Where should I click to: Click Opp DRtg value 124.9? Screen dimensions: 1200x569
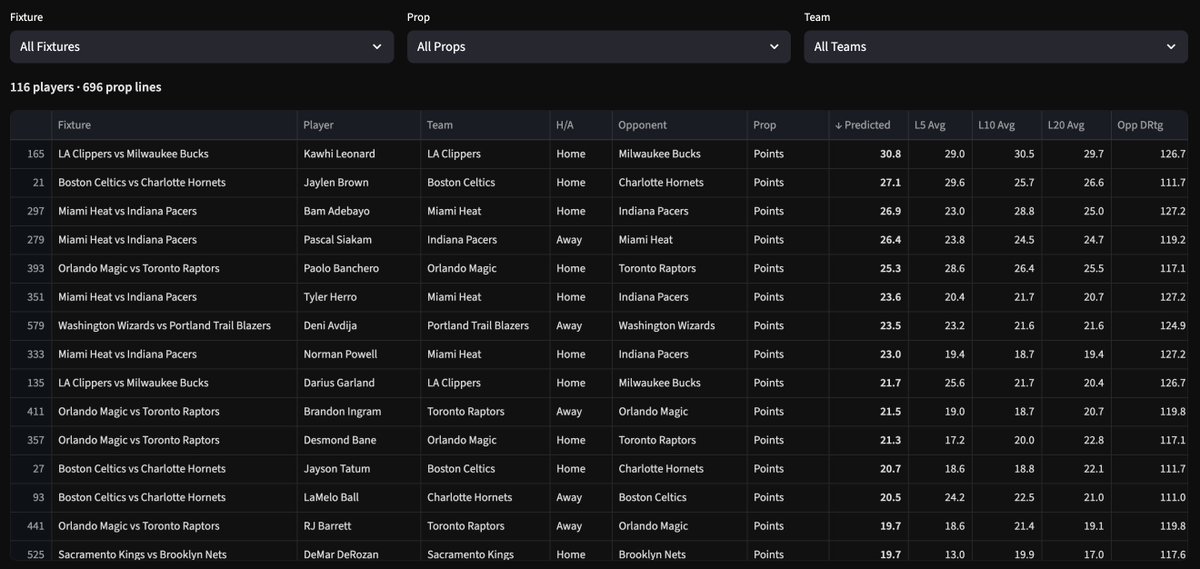pos(1151,325)
